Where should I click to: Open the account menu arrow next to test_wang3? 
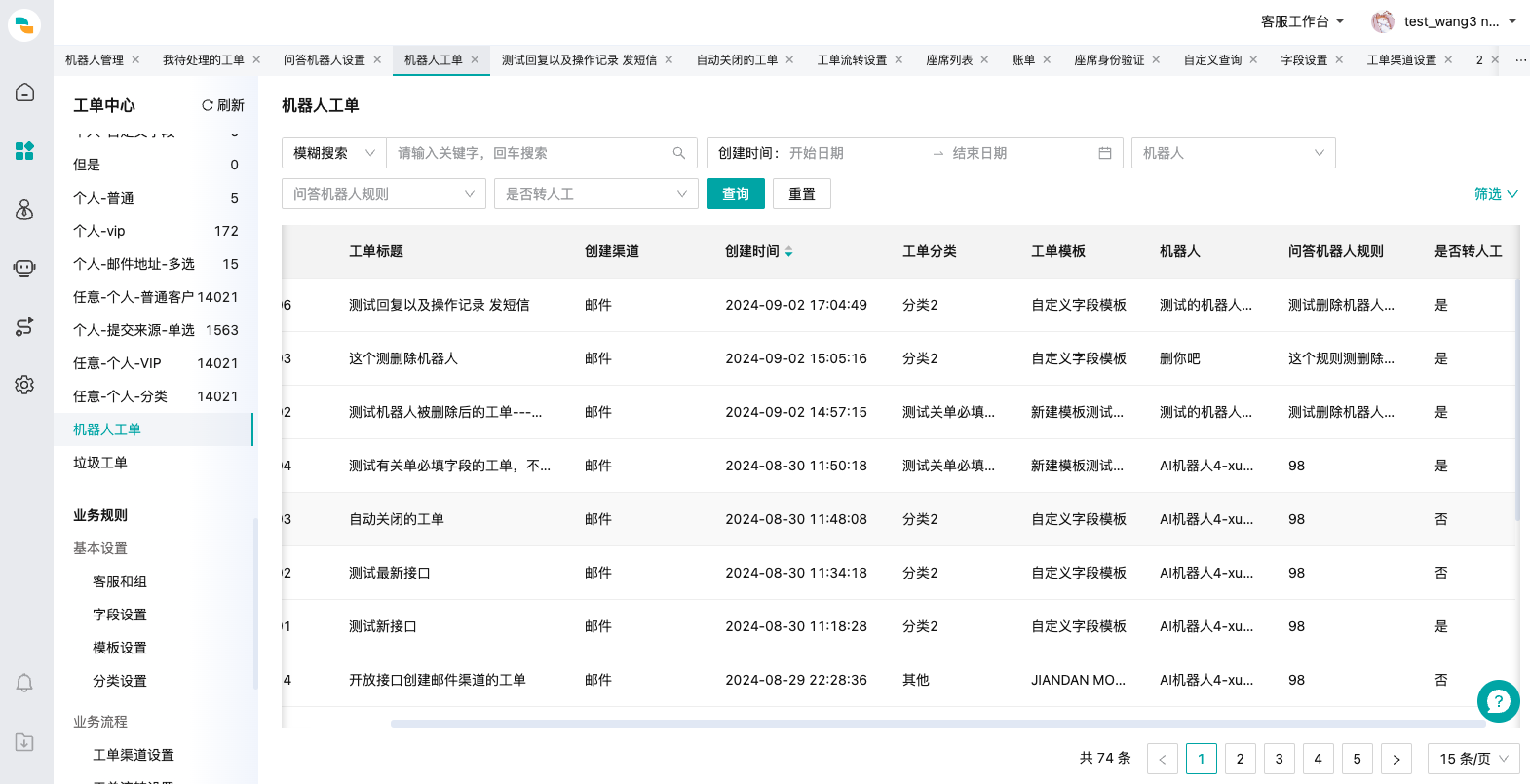click(1512, 21)
